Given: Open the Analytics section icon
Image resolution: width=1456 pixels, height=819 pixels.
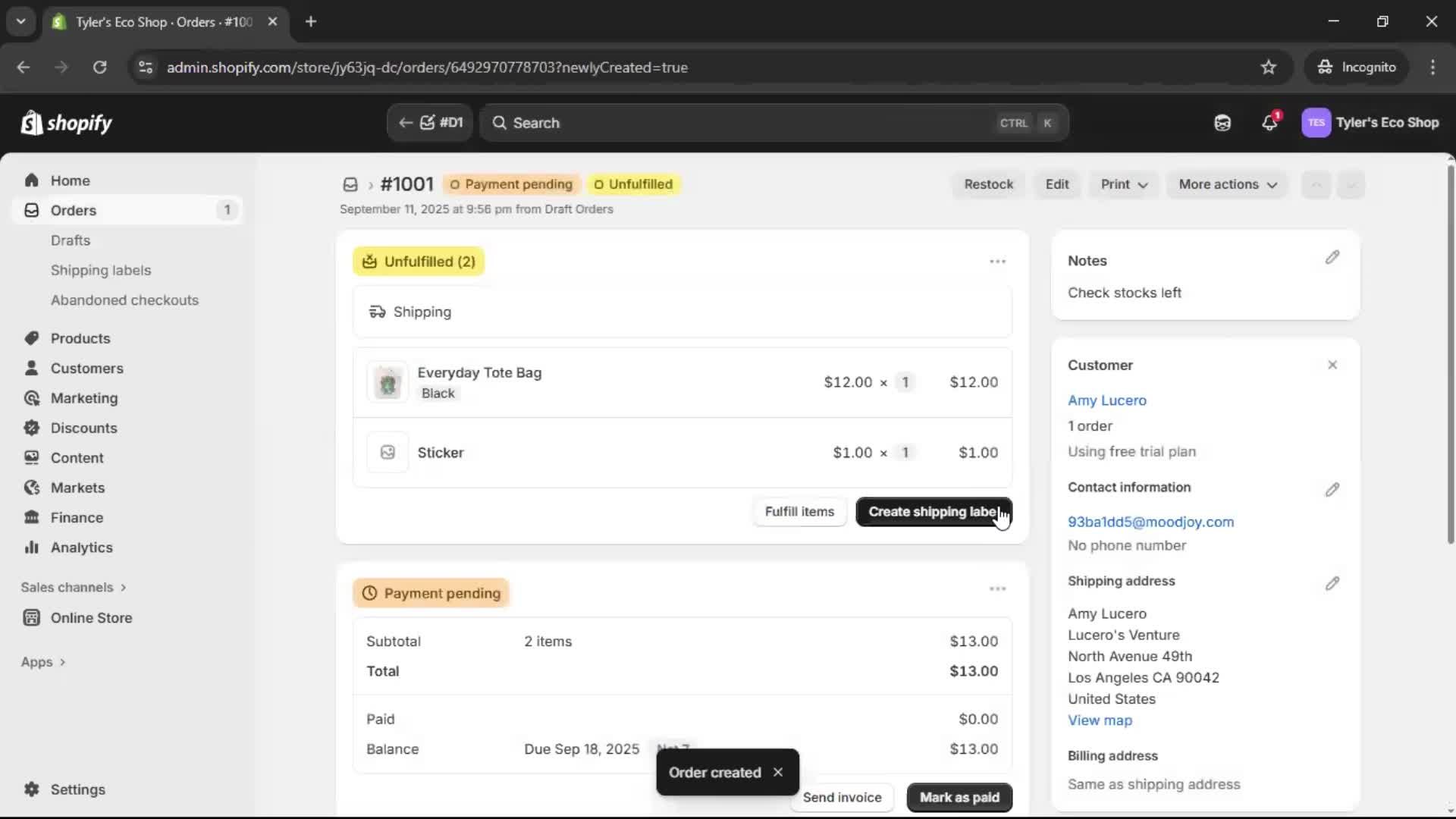Looking at the screenshot, I should (31, 548).
